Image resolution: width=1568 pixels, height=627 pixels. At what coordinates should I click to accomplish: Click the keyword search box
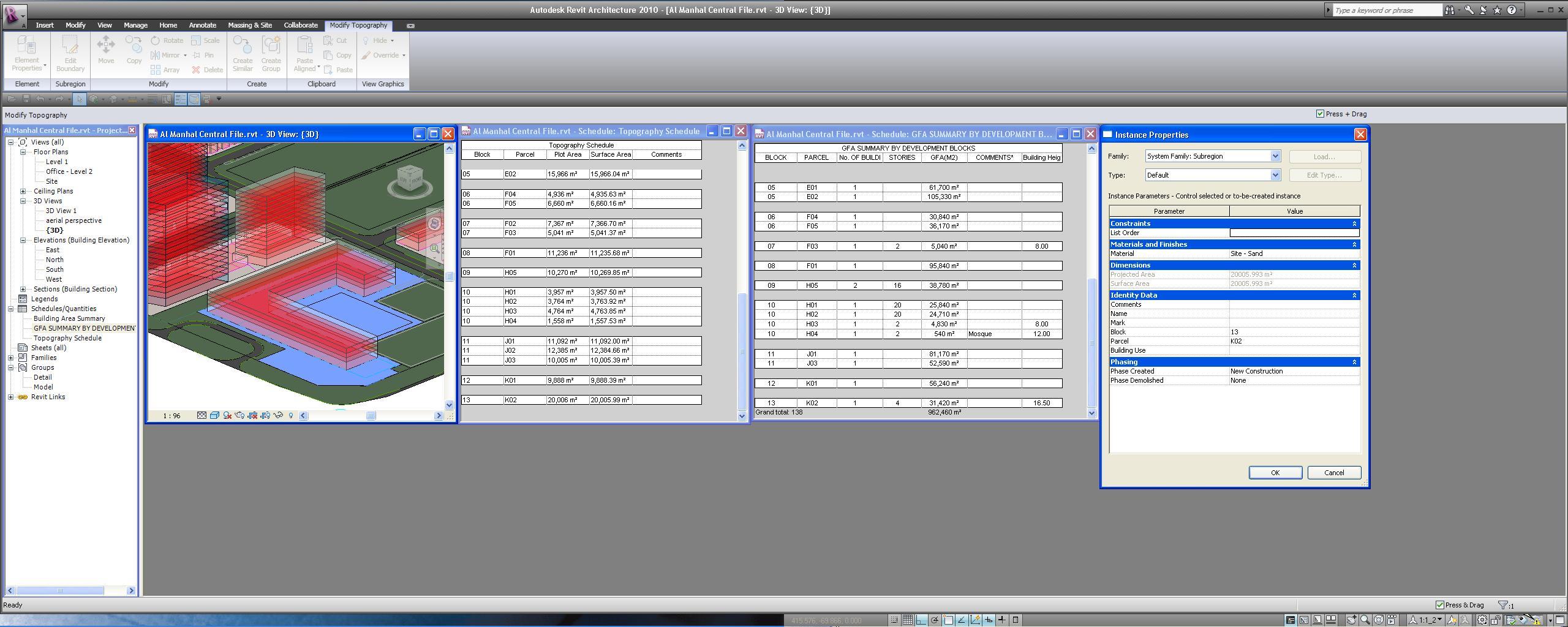click(x=1387, y=10)
